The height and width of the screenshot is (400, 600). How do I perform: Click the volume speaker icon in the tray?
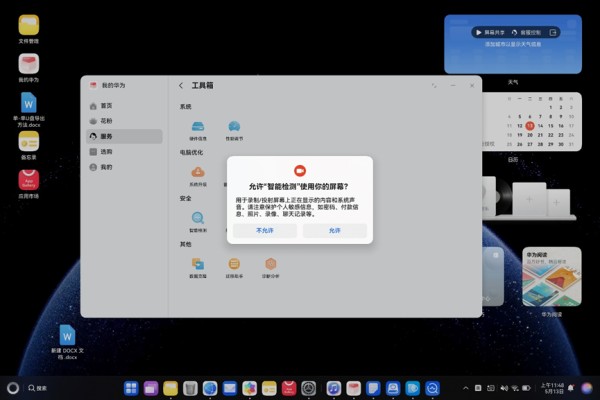(x=504, y=388)
